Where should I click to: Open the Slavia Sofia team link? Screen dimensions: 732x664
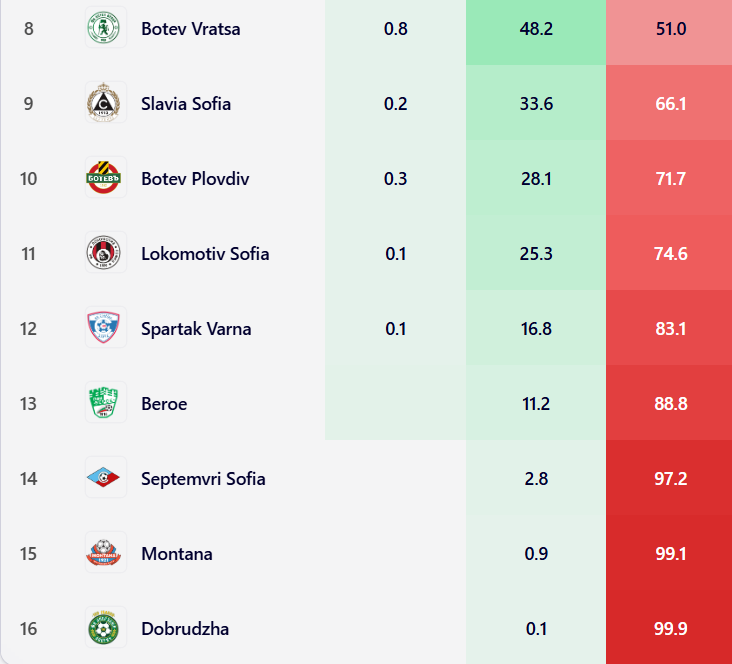(186, 104)
